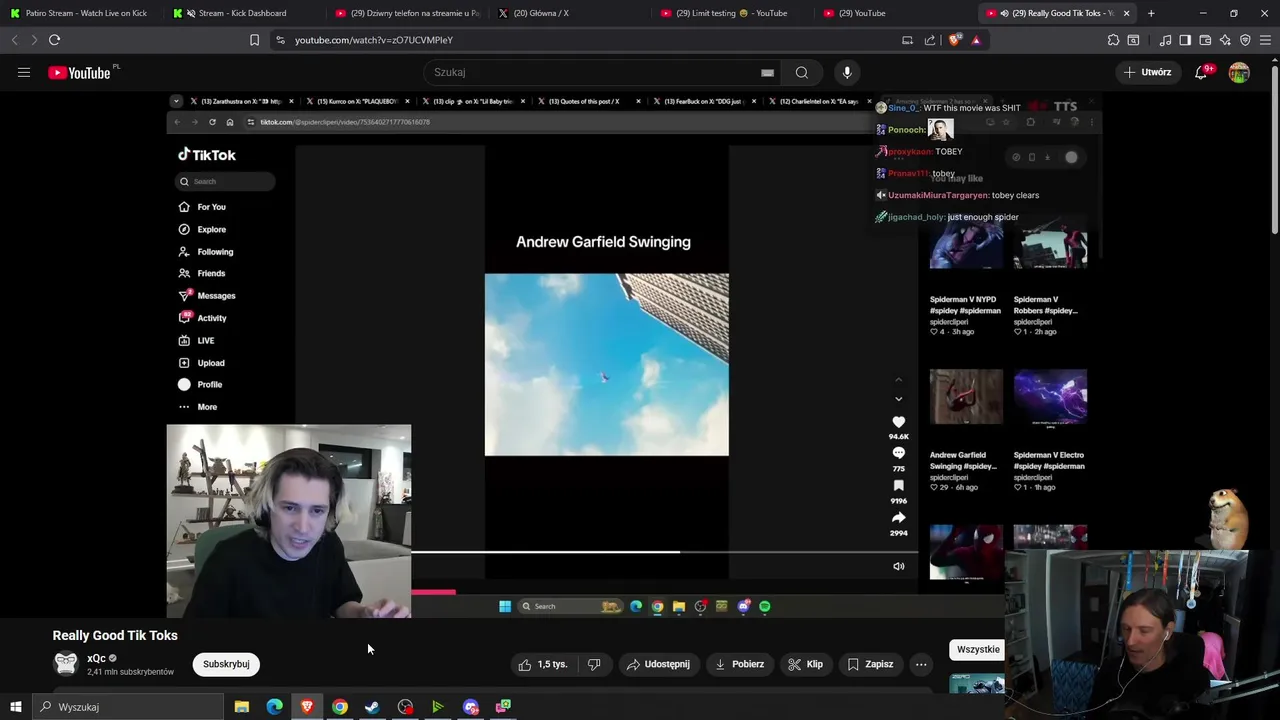Switch to the Dziwny telefon na streamie tab
This screenshot has height=720, width=1280.
coord(407,13)
